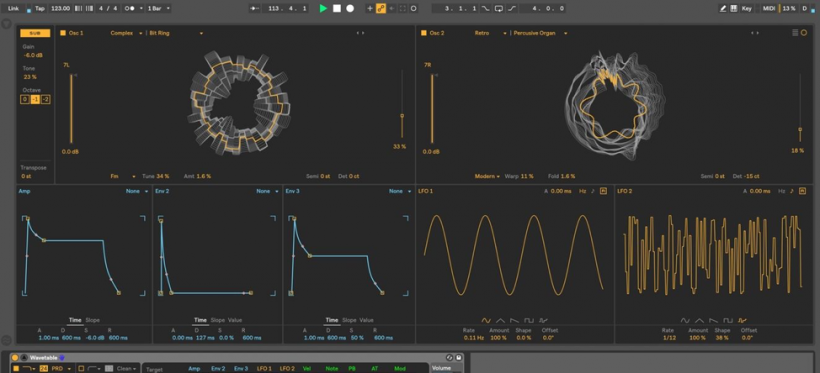Toggle LFO 2 synced note rate mode
The height and width of the screenshot is (373, 820).
pyautogui.click(x=792, y=191)
